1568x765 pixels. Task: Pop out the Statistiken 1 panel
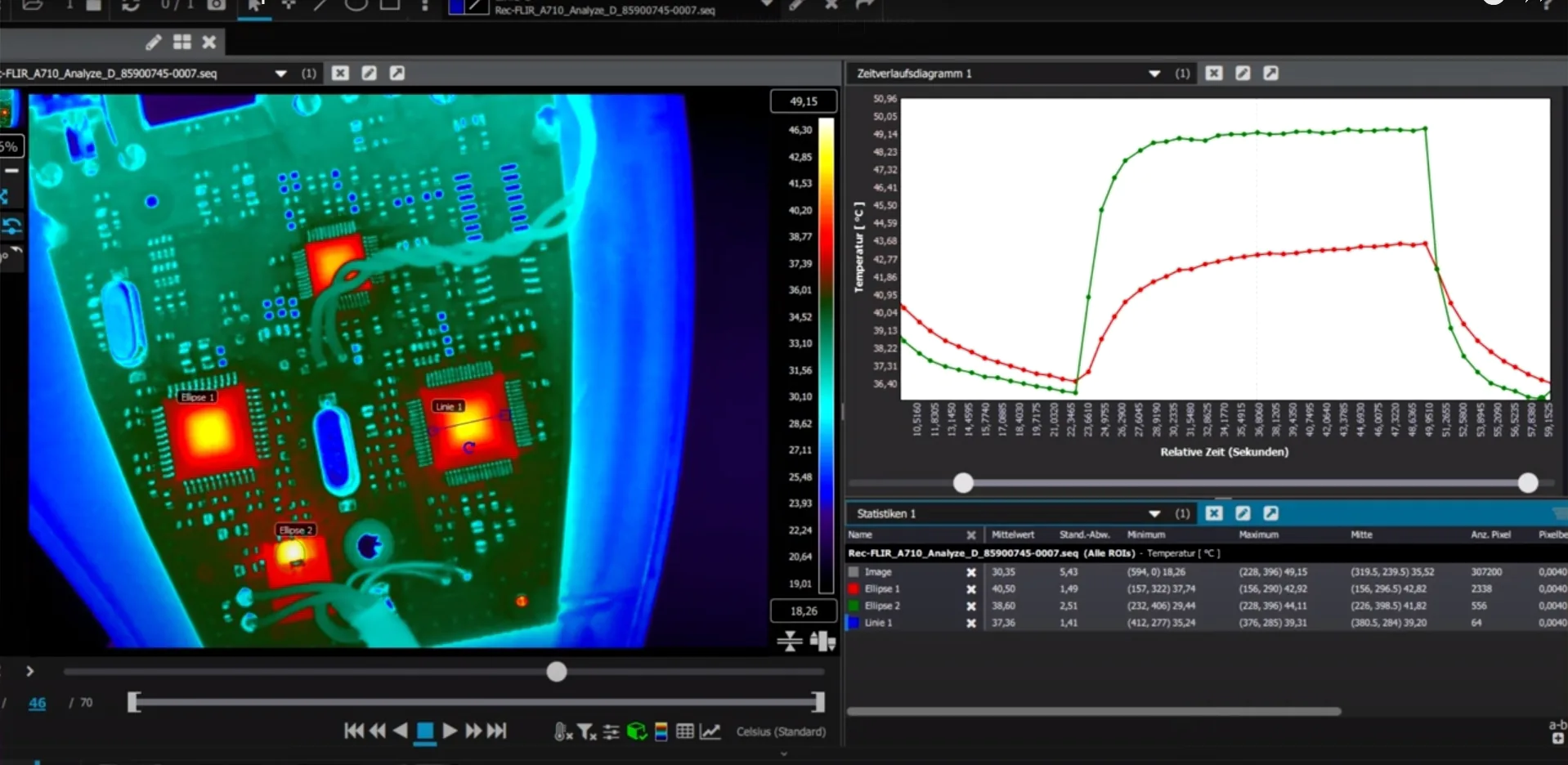[x=1270, y=513]
